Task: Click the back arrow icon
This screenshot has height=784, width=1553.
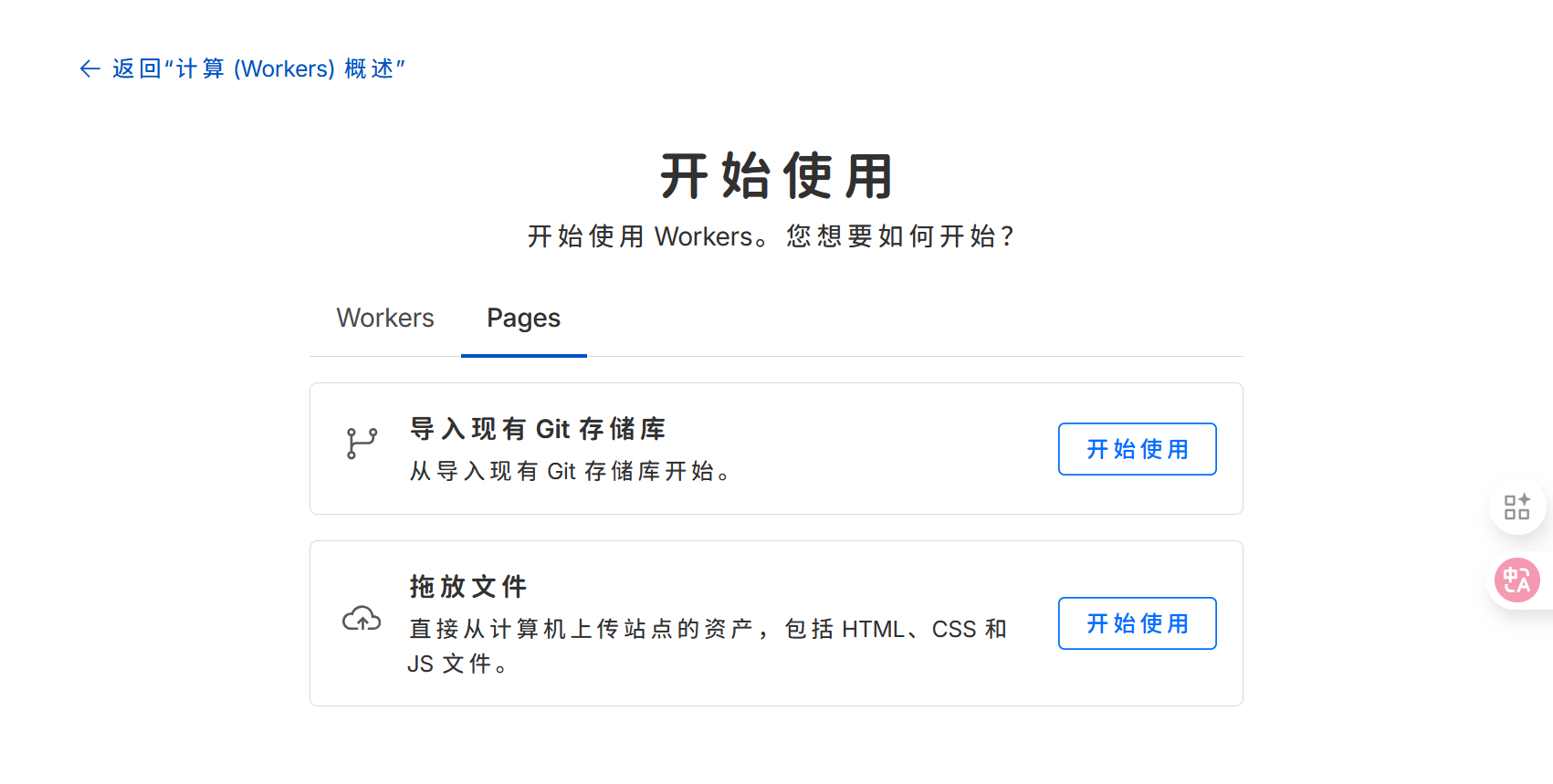Action: pos(89,69)
